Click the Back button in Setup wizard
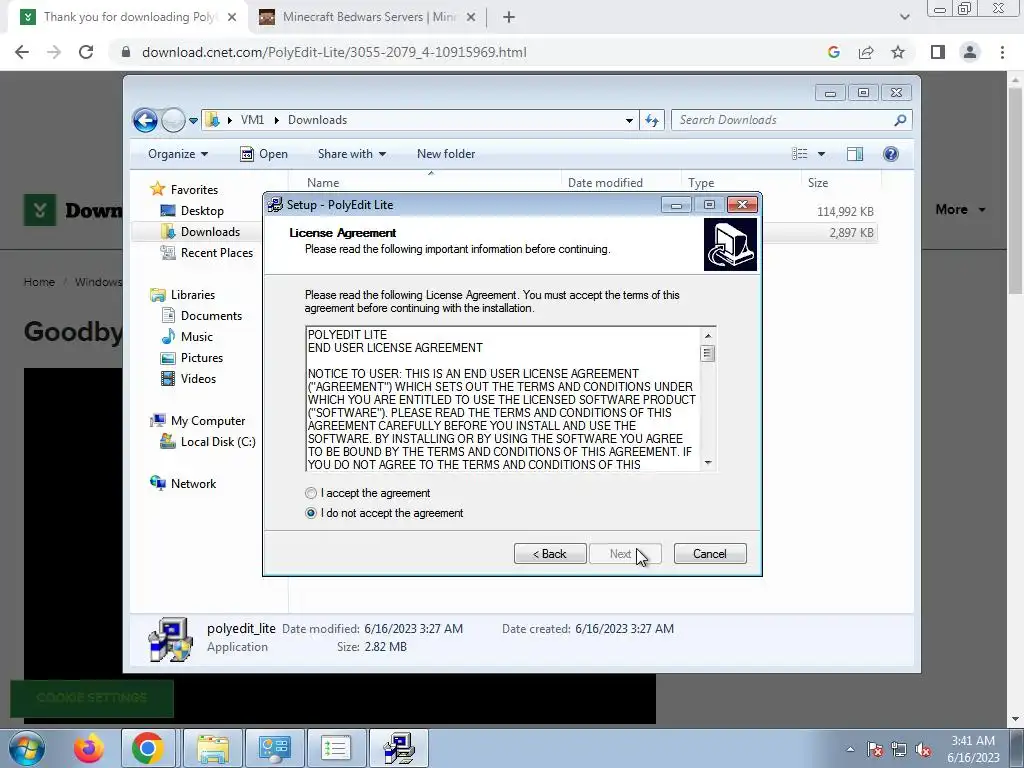The width and height of the screenshot is (1024, 768). tap(550, 554)
